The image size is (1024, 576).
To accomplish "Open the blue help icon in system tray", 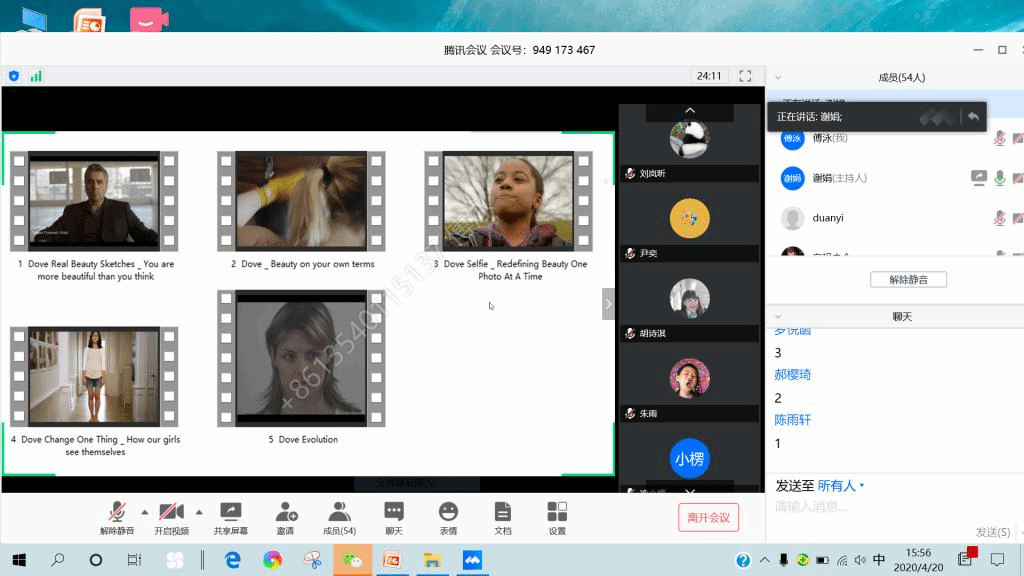I will tap(743, 560).
